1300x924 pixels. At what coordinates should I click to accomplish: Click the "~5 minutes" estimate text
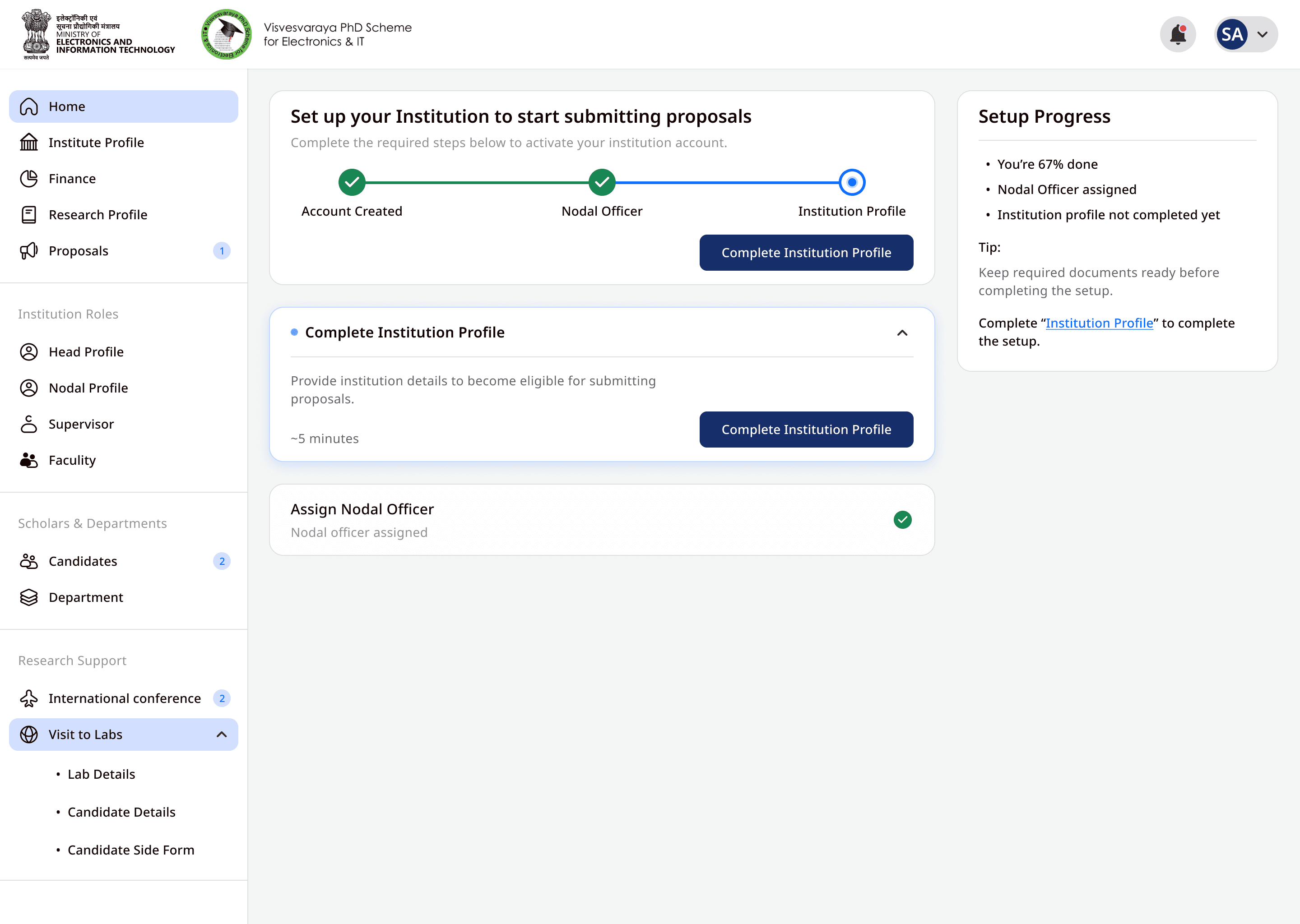(x=325, y=439)
